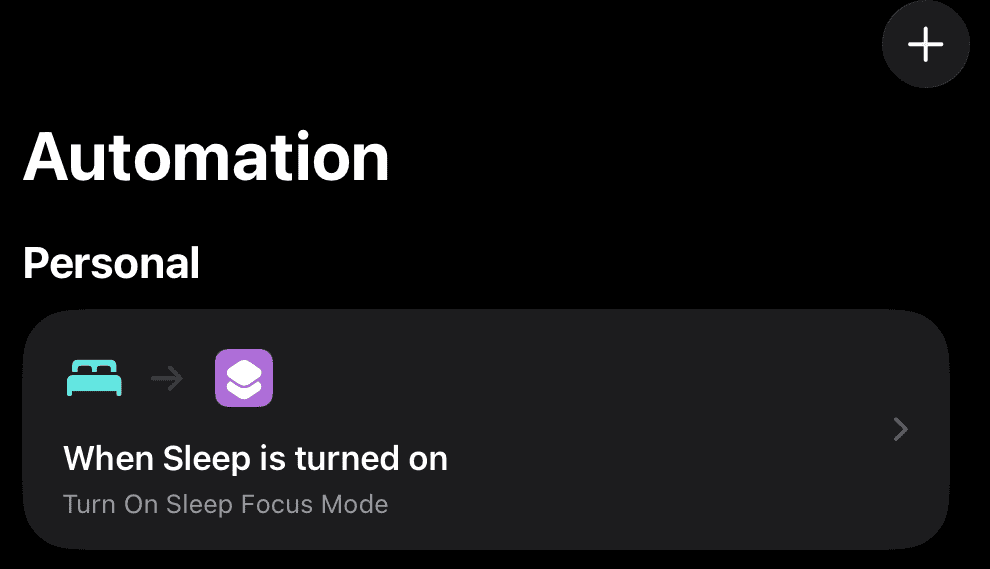The image size is (990, 569).
Task: Click the circular add button in corner
Action: pos(926,44)
